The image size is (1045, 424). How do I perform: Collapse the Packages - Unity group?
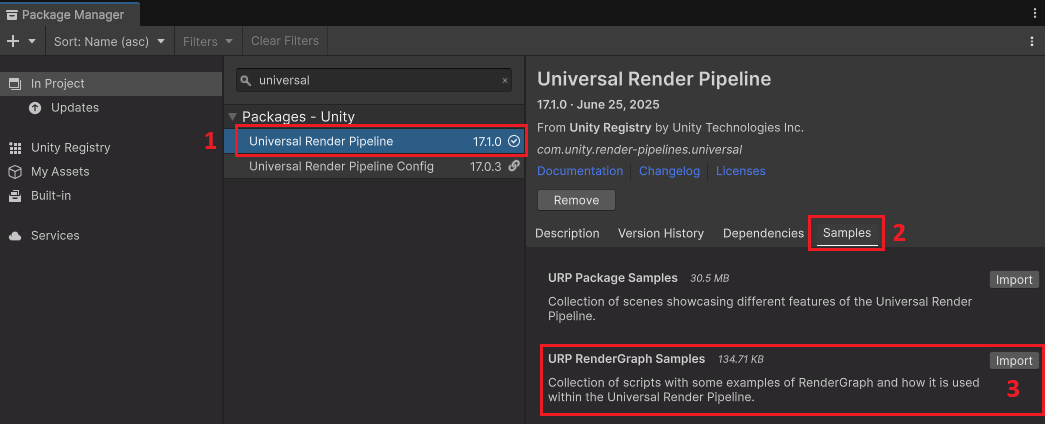(233, 117)
